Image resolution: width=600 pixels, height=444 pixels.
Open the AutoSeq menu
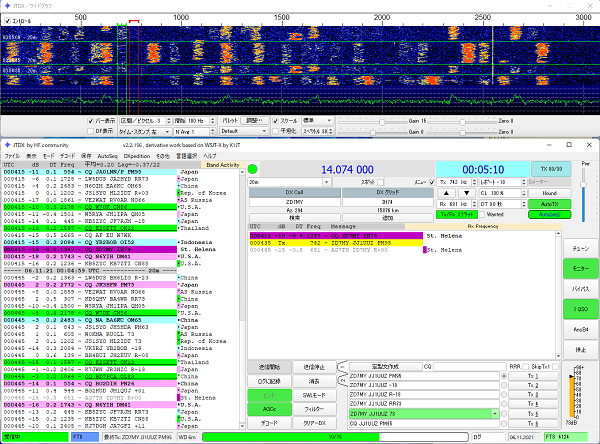click(108, 157)
